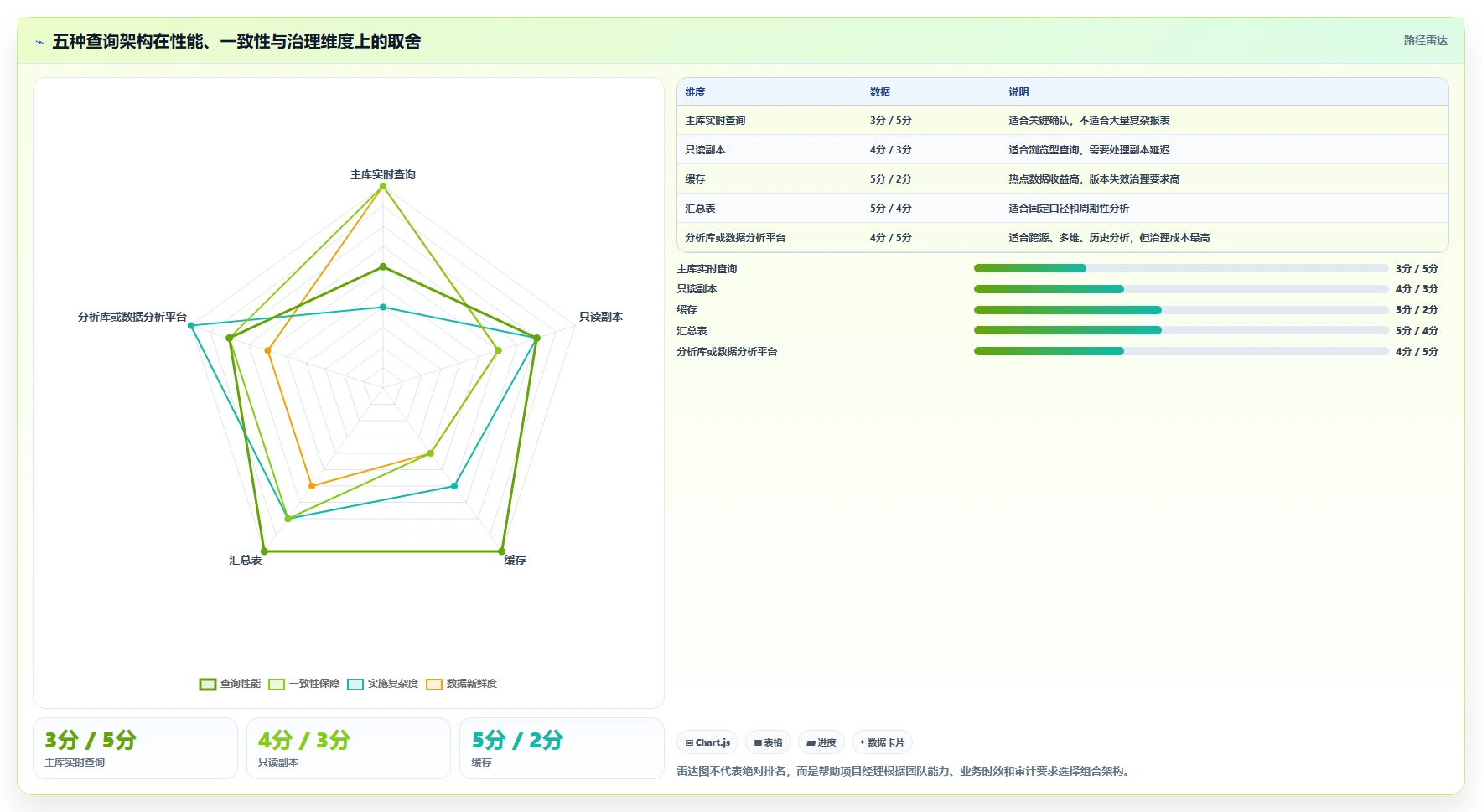Screen dimensions: 1482x812
Task: Click the 主库实时查询 progress row label
Action: point(707,269)
